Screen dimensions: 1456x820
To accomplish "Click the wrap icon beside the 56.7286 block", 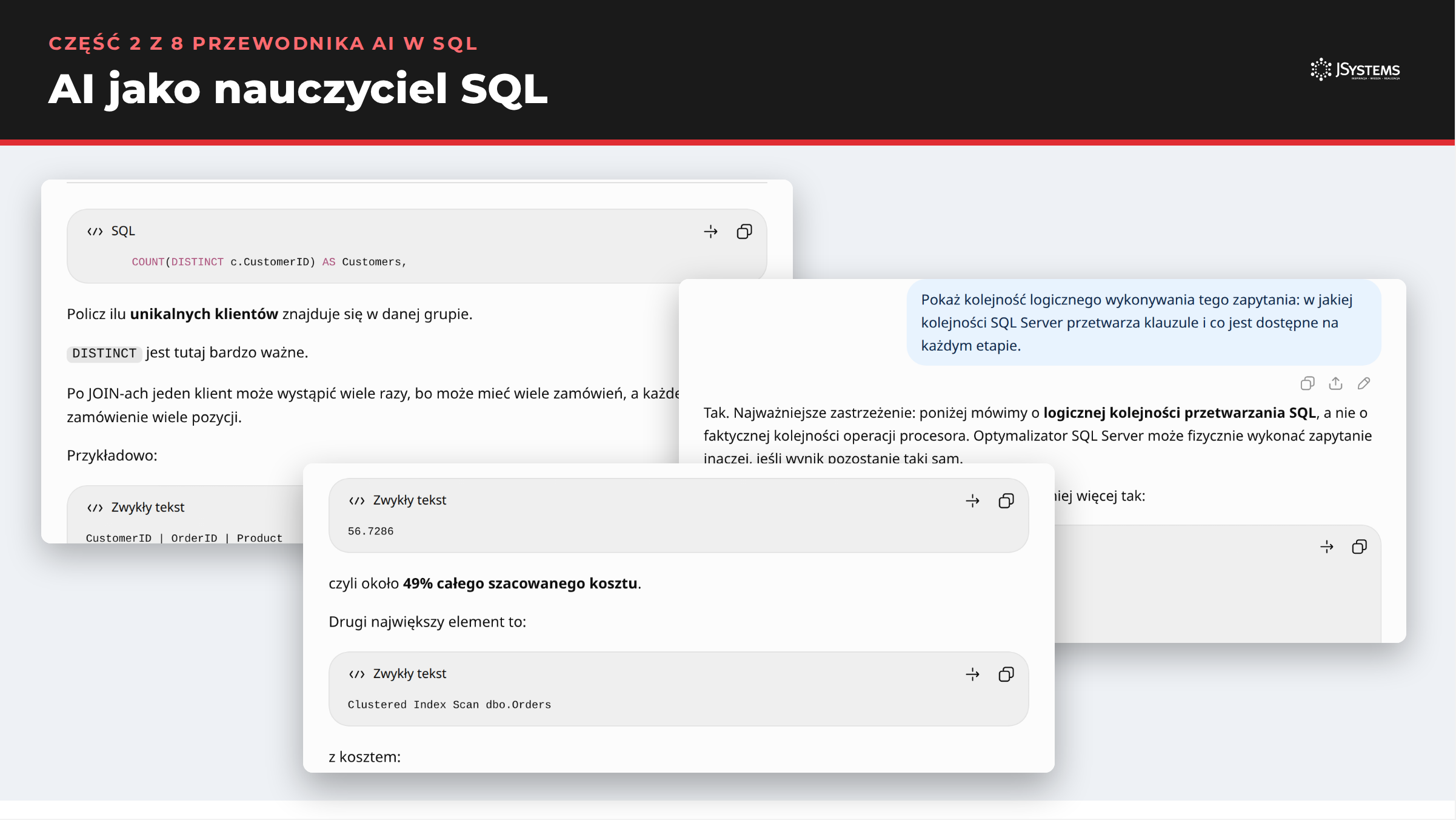I will [972, 500].
